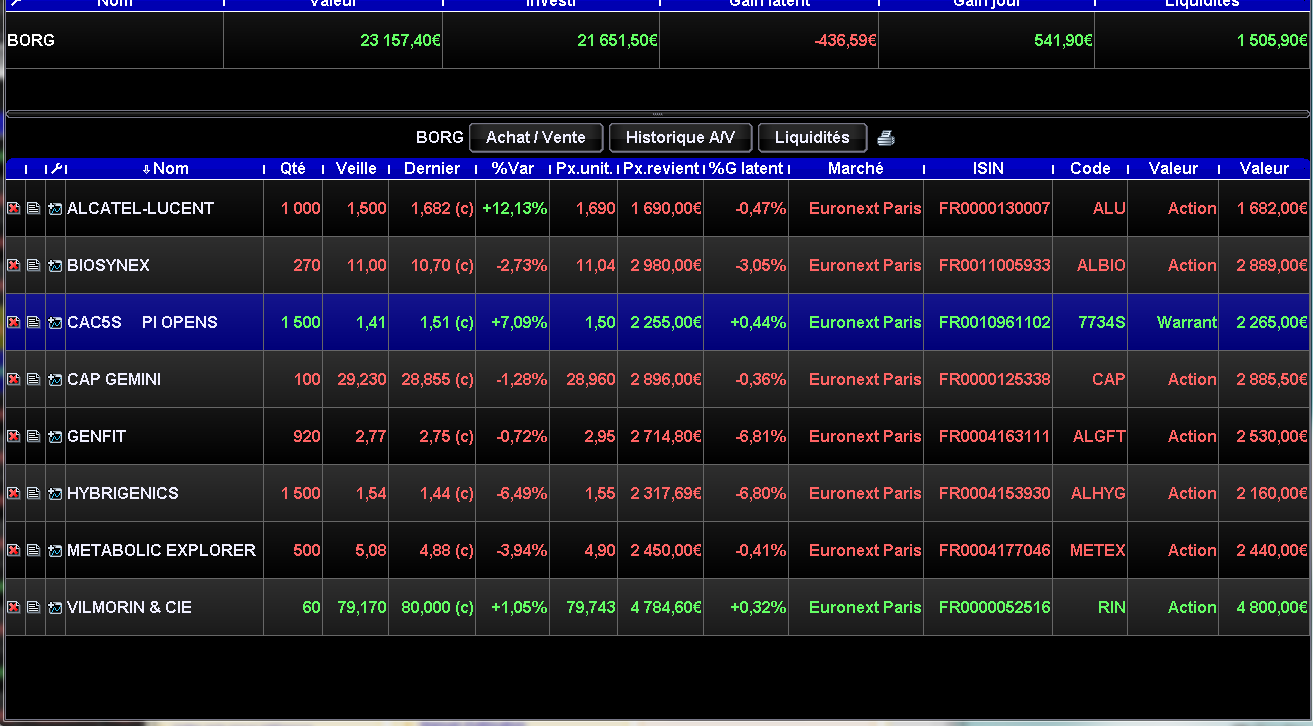Show chart for BIOSYNEX
Viewport: 1313px width, 726px height.
pos(55,265)
